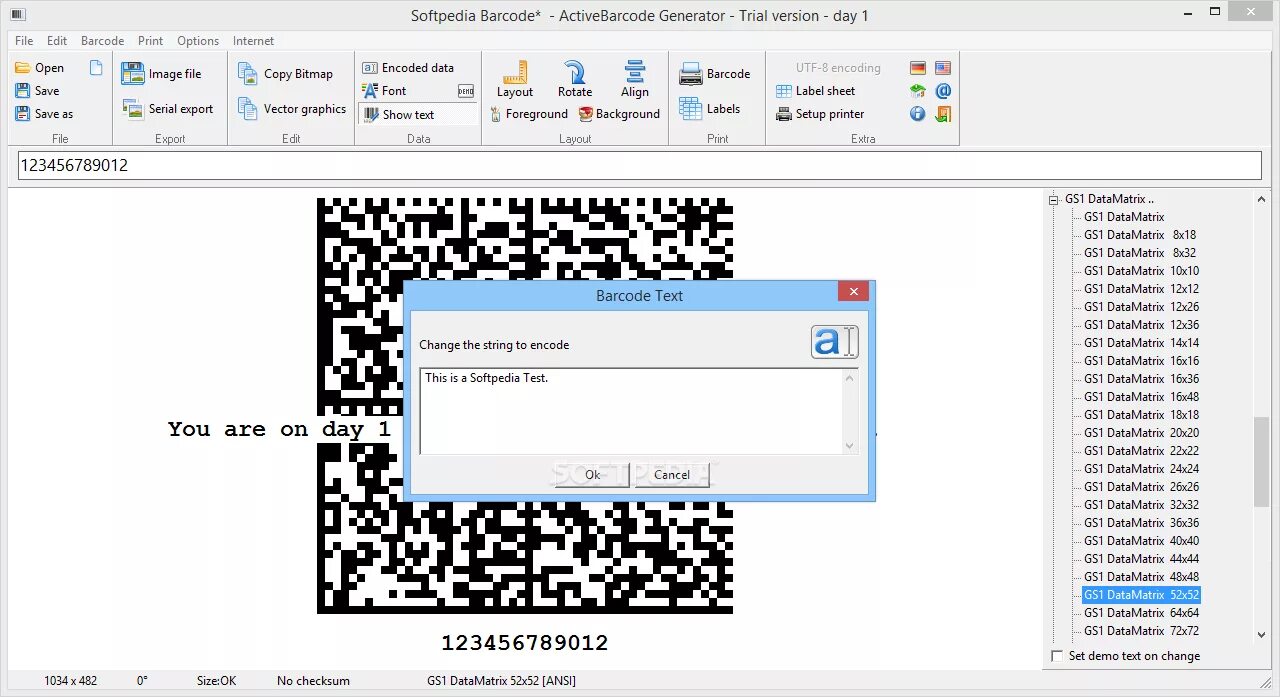This screenshot has height=697, width=1280.
Task: Confirm the Barcode Text dialog with Ok
Action: [592, 475]
